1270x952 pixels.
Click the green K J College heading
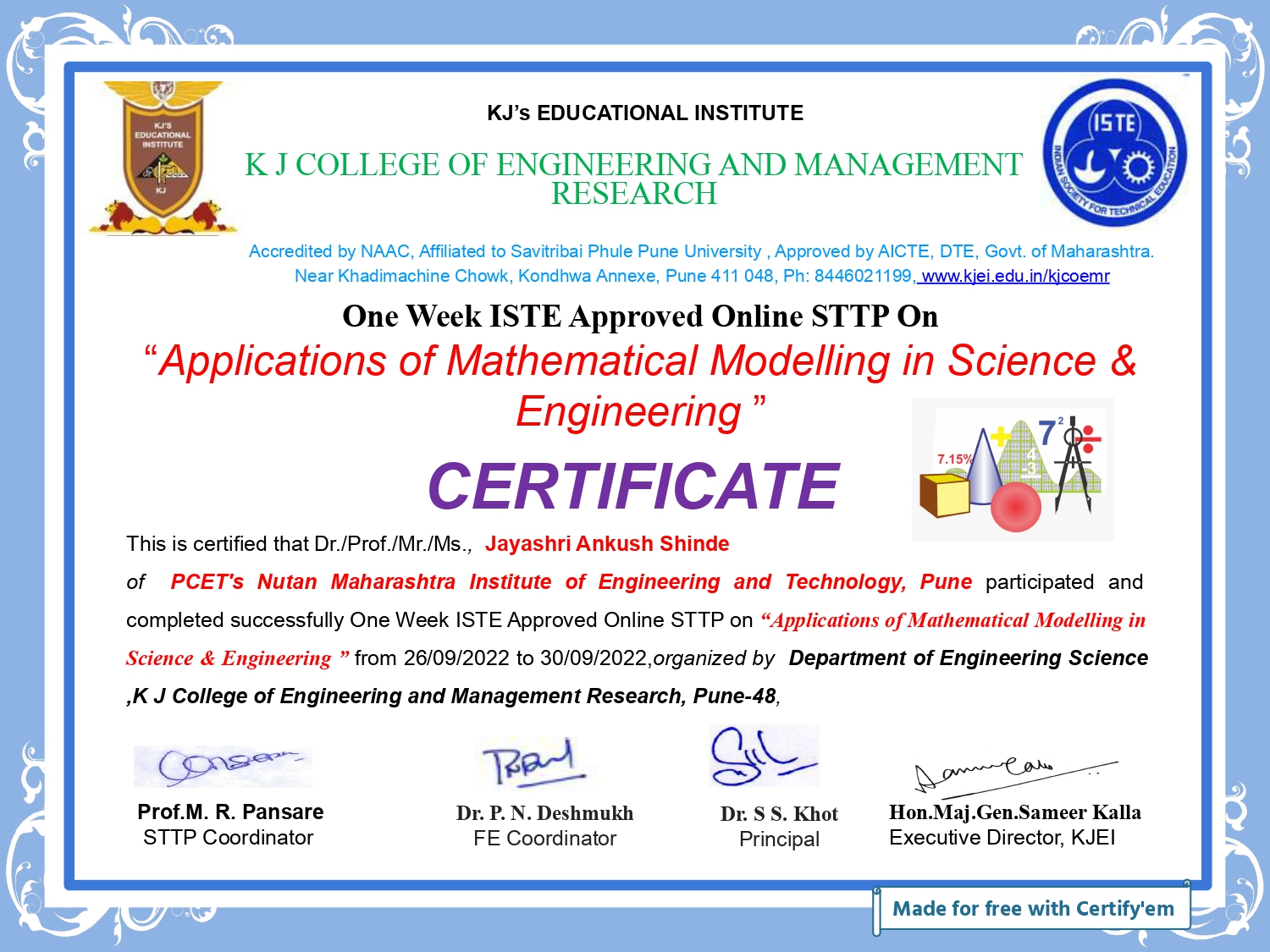[x=633, y=179]
